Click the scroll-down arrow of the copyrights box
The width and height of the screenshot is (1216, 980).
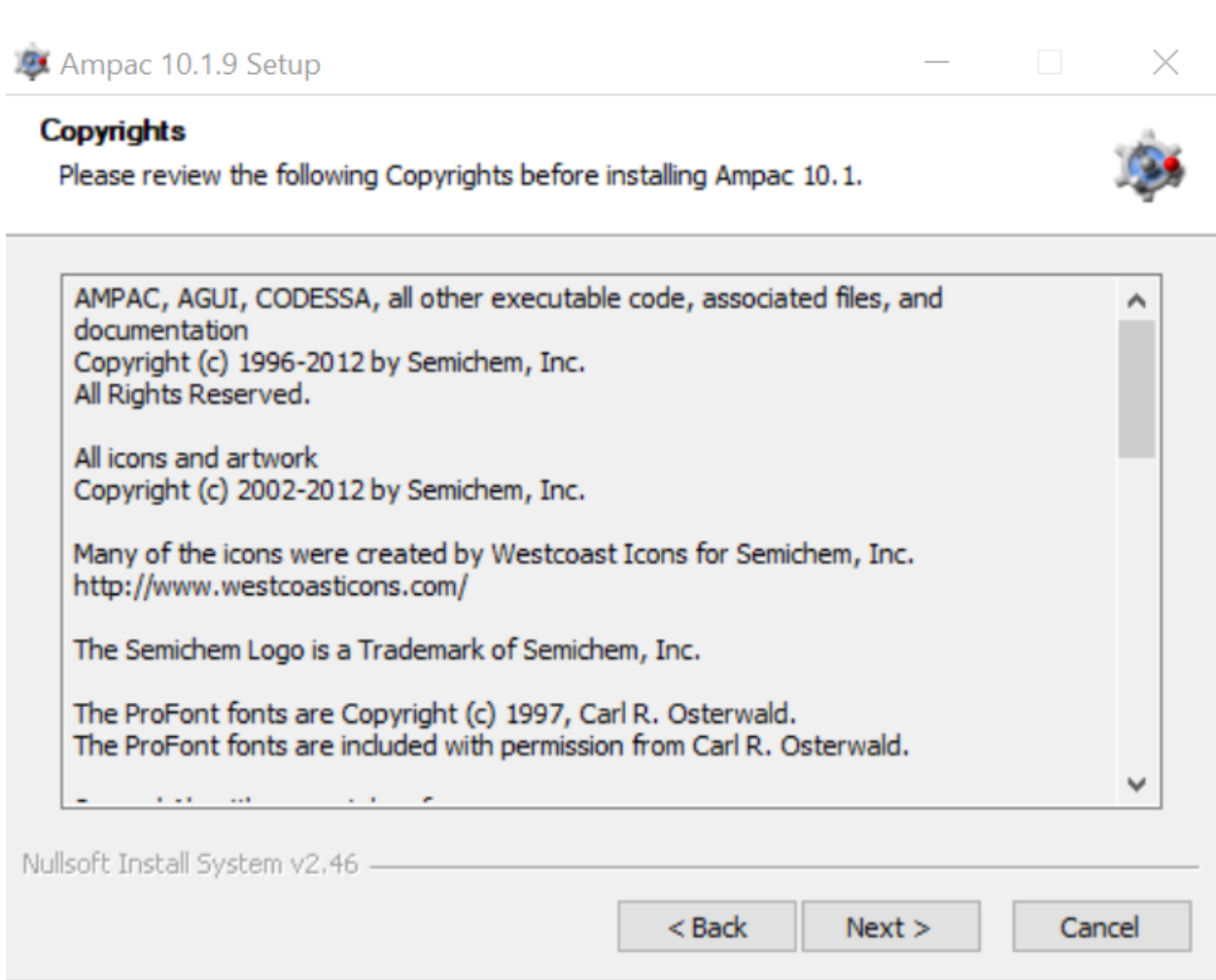pos(1136,784)
